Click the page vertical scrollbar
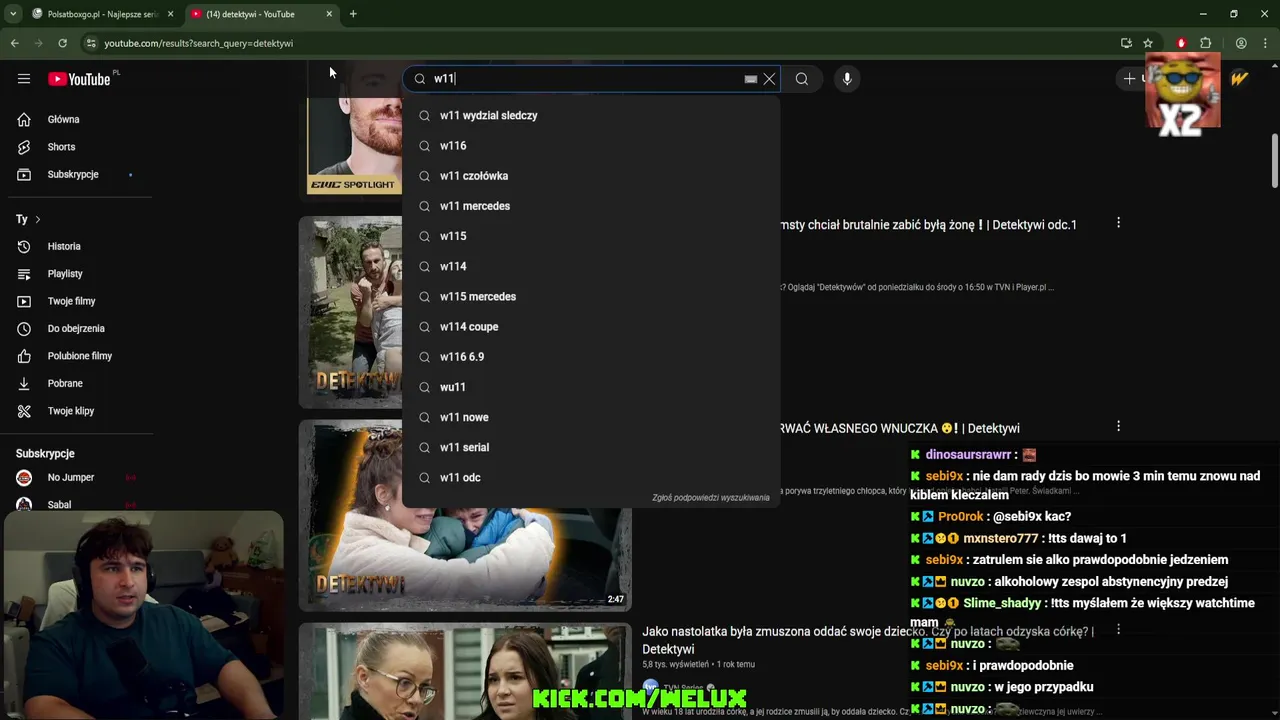 (1275, 160)
